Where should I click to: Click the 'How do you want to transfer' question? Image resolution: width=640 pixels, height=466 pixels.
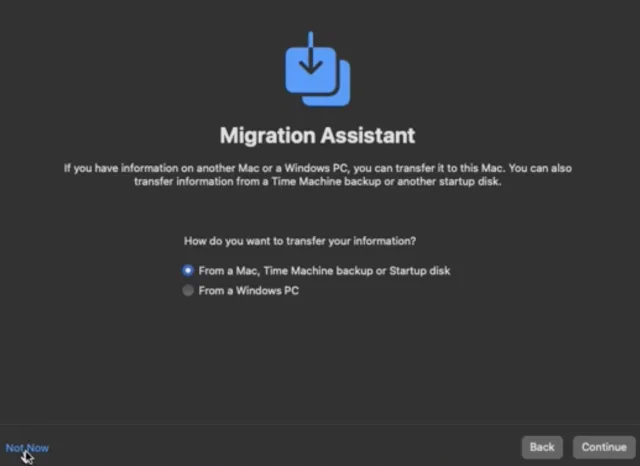coord(300,242)
